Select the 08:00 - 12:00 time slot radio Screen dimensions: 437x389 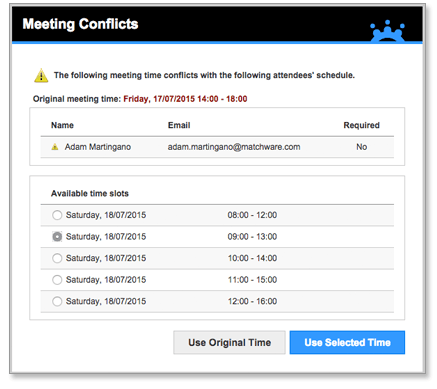(57, 215)
